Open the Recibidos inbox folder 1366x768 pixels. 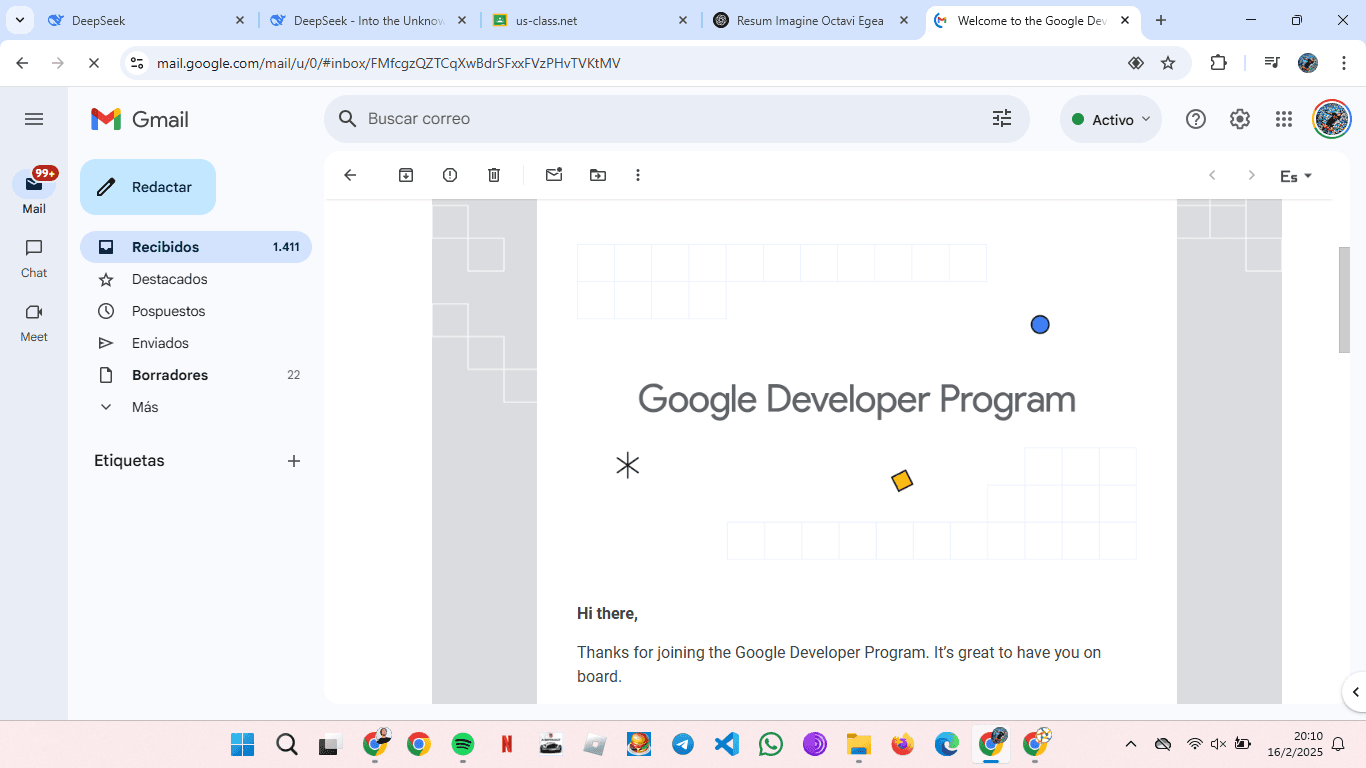coord(196,247)
